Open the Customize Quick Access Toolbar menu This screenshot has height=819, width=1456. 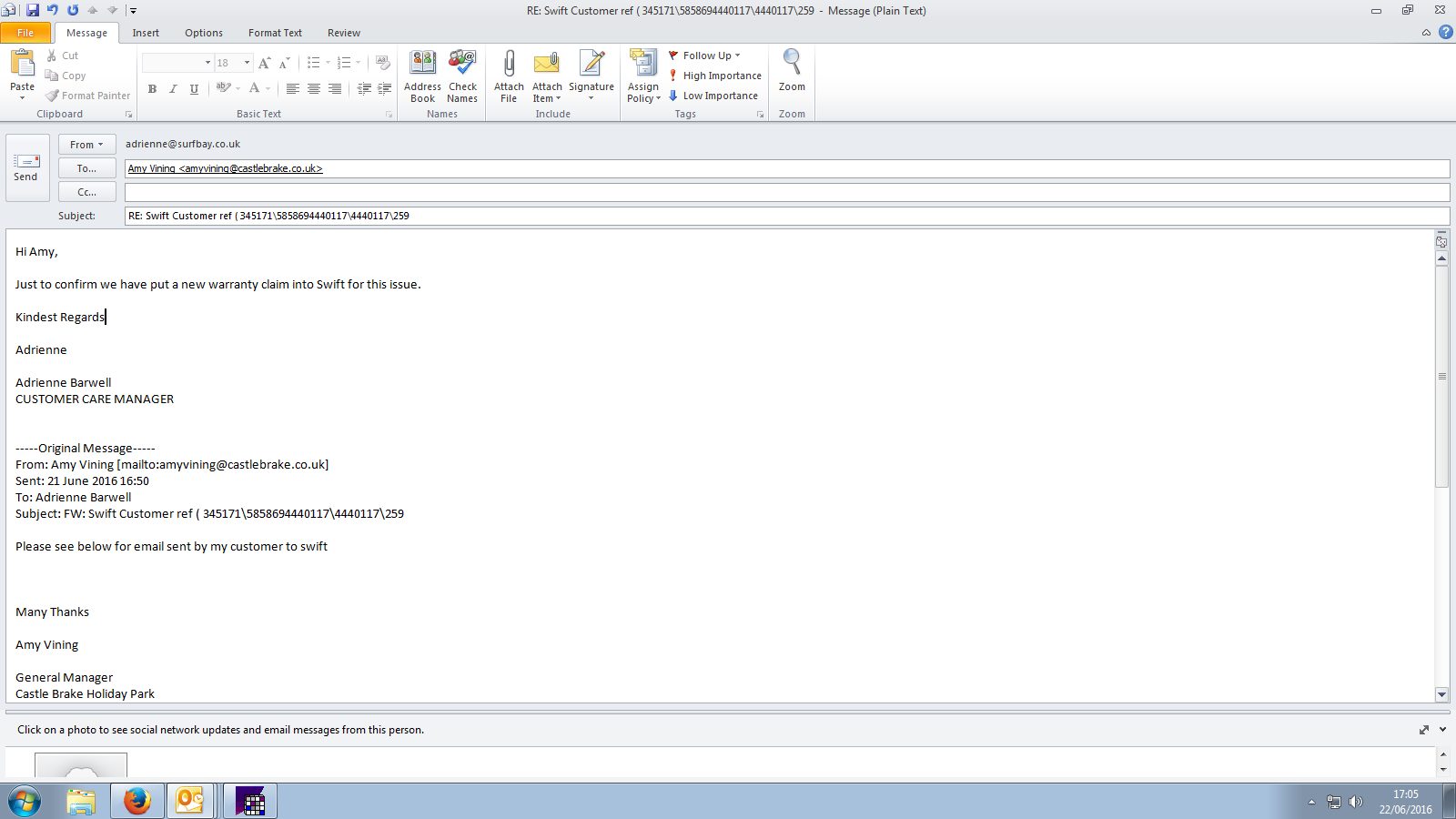coord(133,11)
